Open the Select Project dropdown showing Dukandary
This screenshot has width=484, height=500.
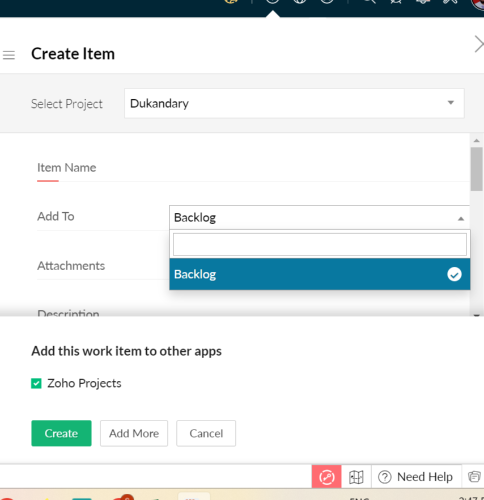294,103
